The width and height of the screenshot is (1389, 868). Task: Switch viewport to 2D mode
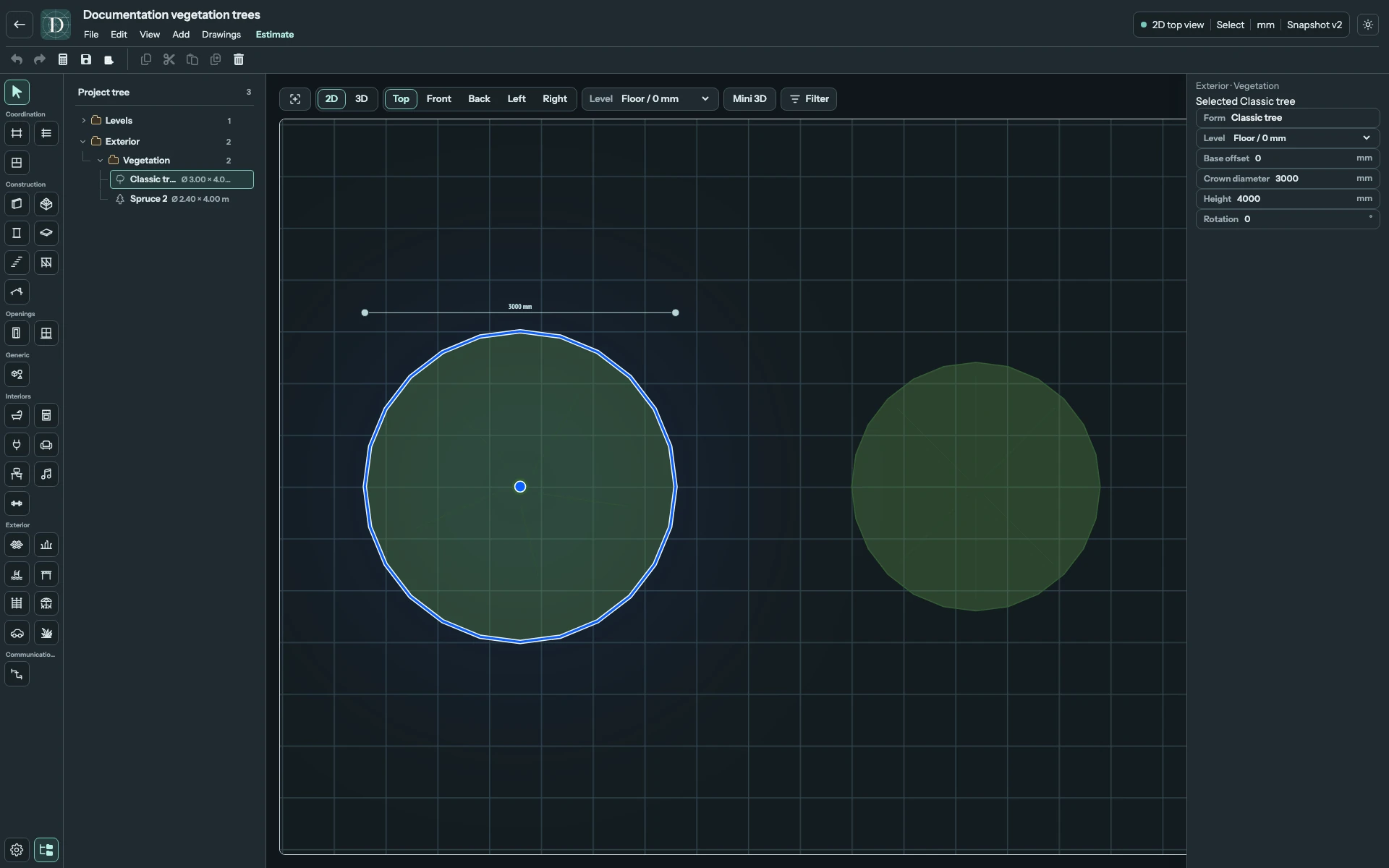tap(331, 99)
